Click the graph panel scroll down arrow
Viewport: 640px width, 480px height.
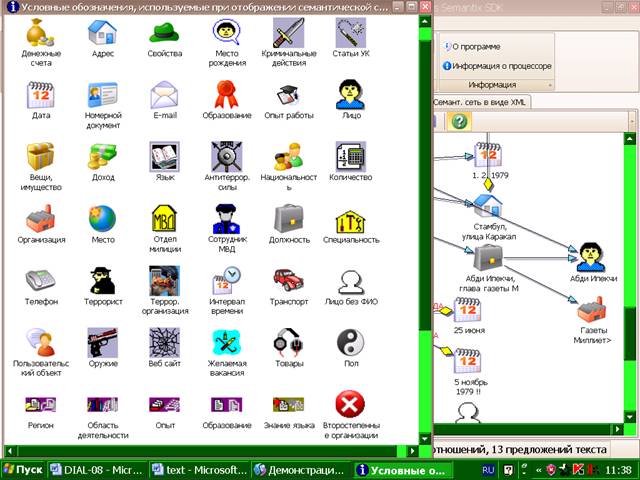(630, 417)
